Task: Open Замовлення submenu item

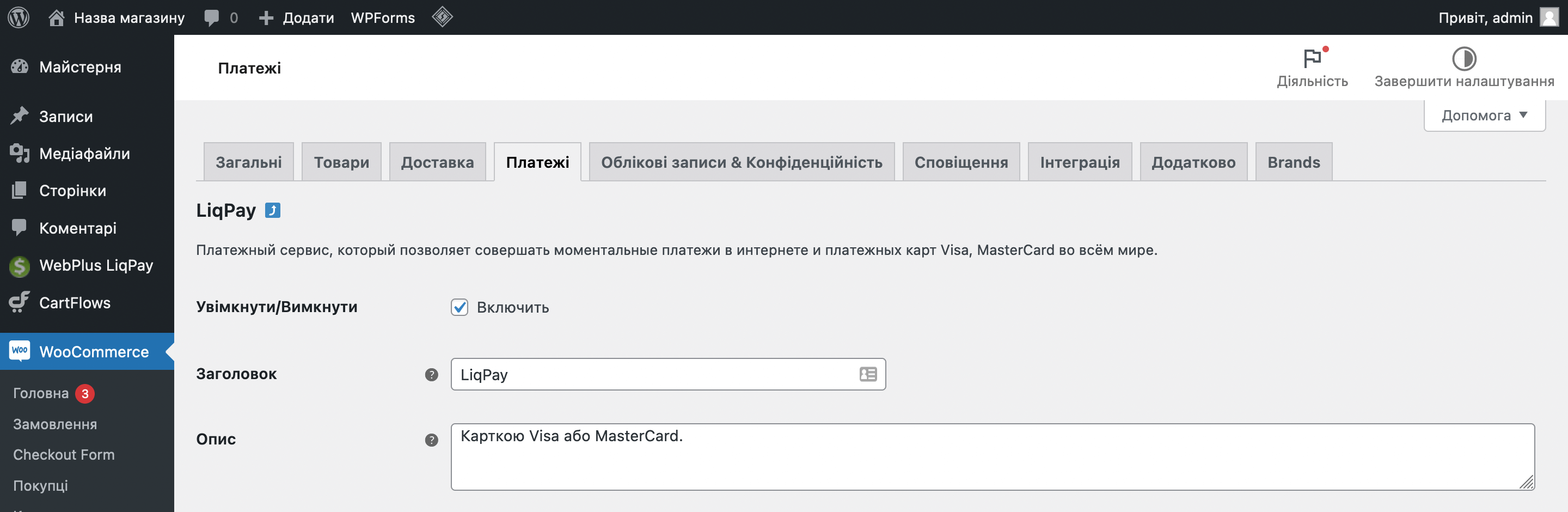Action: 55,424
